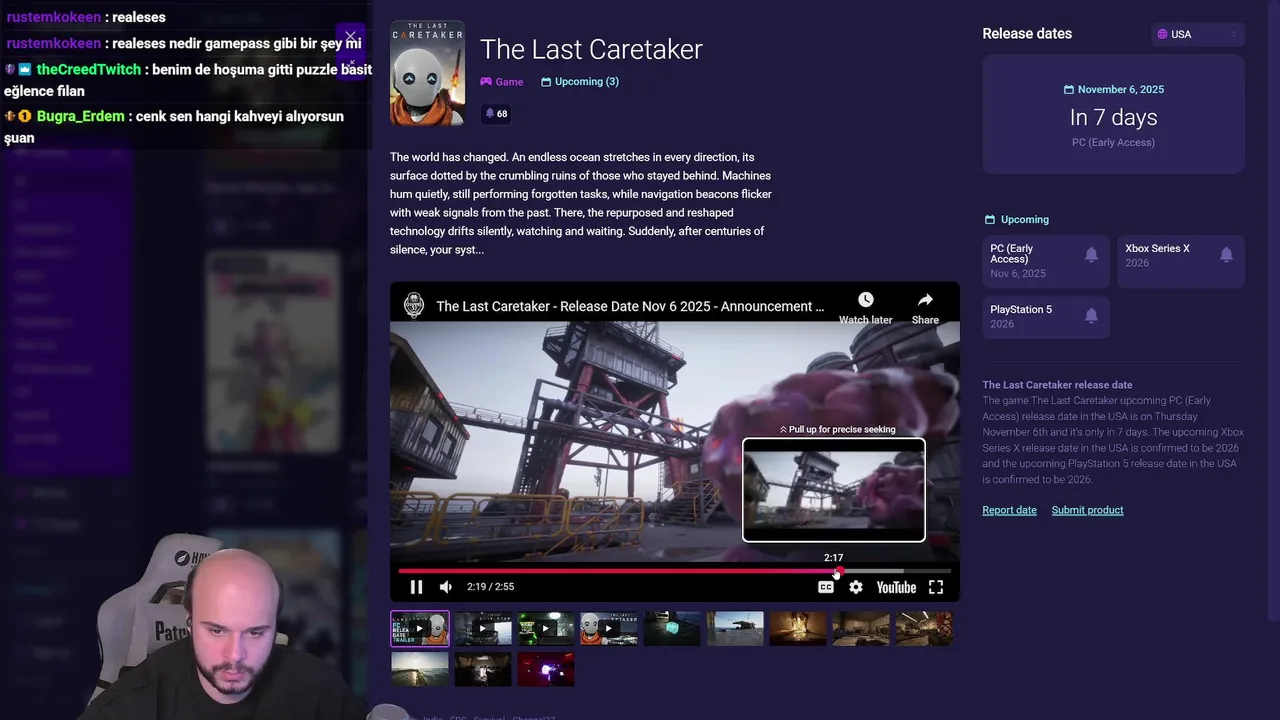Image resolution: width=1280 pixels, height=720 pixels.
Task: Toggle PlayStation 5 notification bell
Action: (1091, 316)
